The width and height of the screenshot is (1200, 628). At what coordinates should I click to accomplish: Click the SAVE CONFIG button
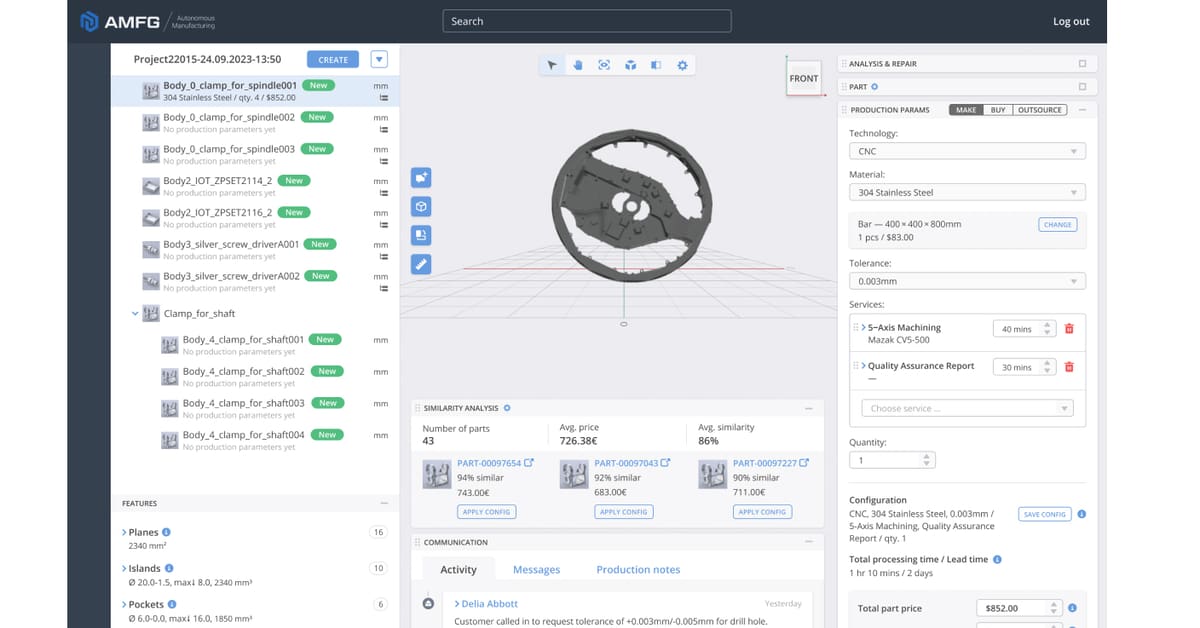click(1045, 514)
